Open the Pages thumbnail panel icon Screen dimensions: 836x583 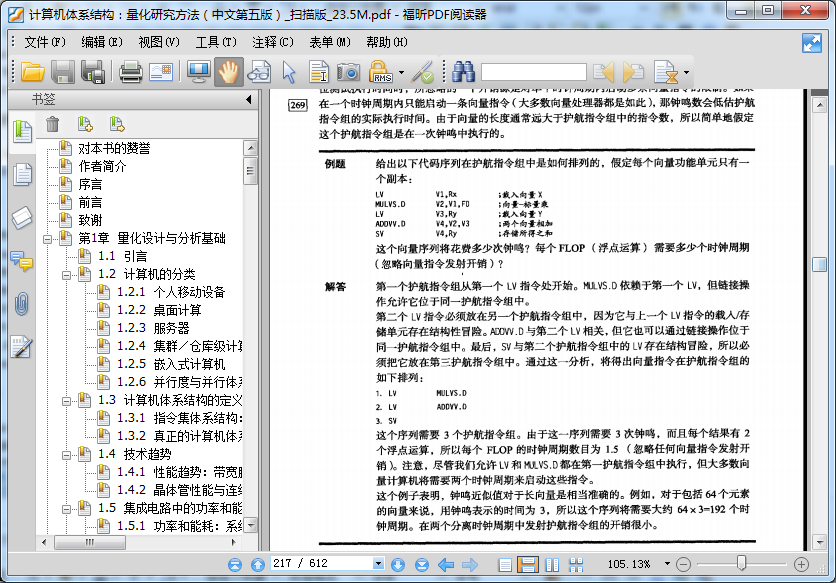[22, 174]
